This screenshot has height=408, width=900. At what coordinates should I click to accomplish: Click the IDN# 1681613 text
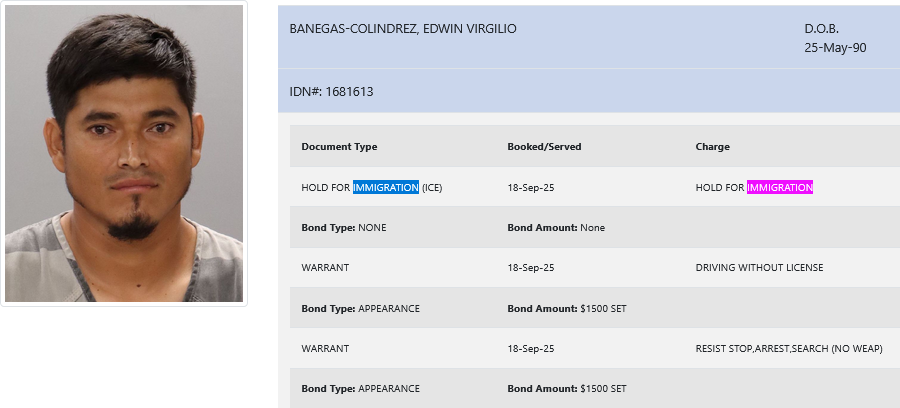[x=331, y=92]
